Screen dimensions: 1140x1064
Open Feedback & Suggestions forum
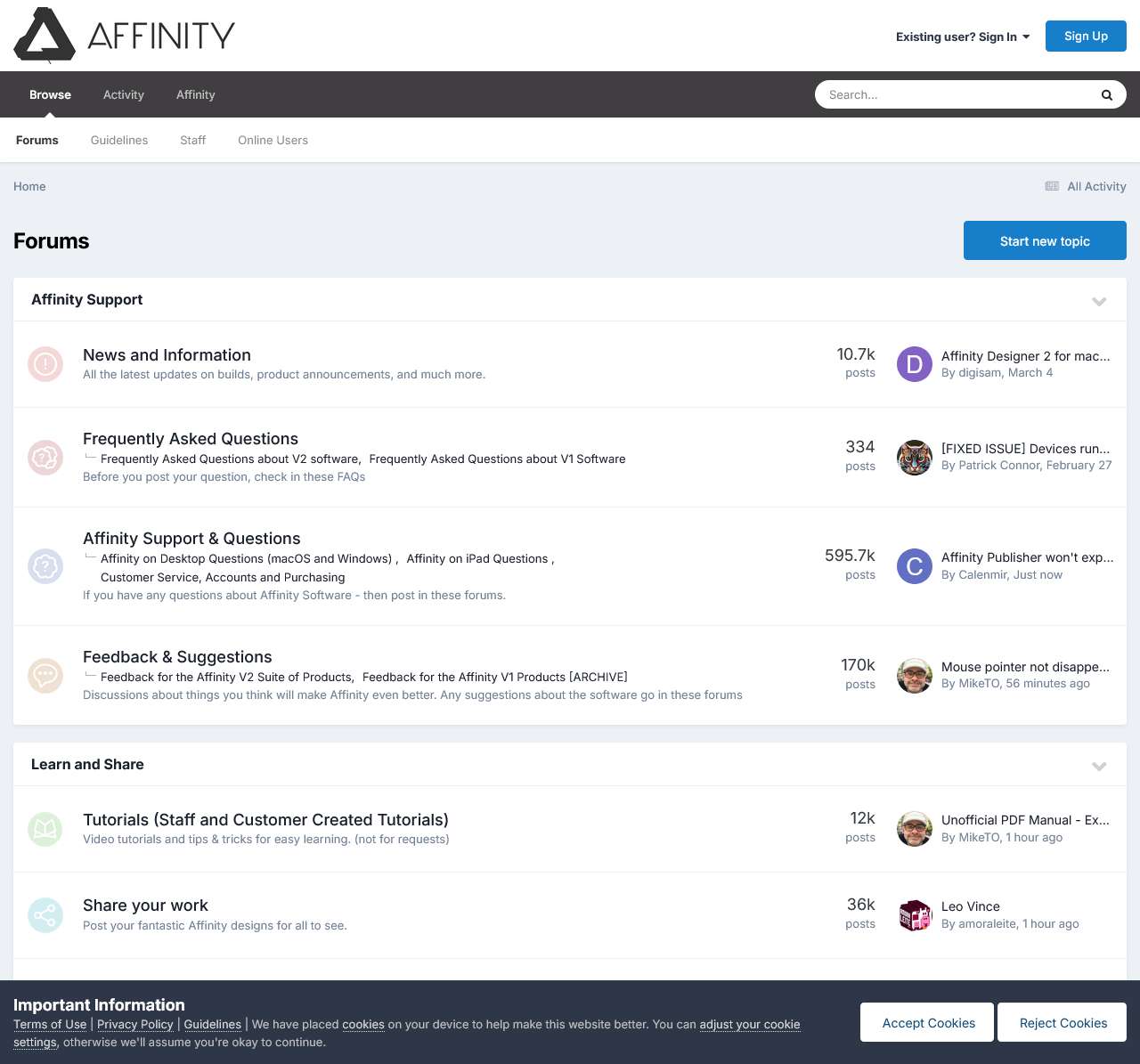(177, 656)
